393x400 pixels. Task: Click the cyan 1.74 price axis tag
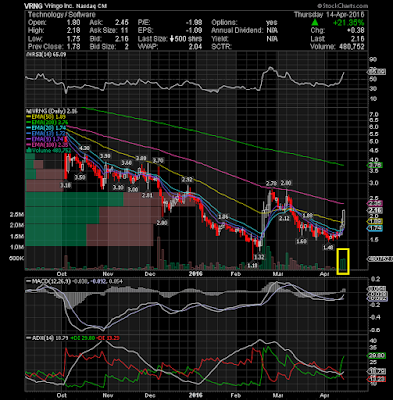(375, 228)
